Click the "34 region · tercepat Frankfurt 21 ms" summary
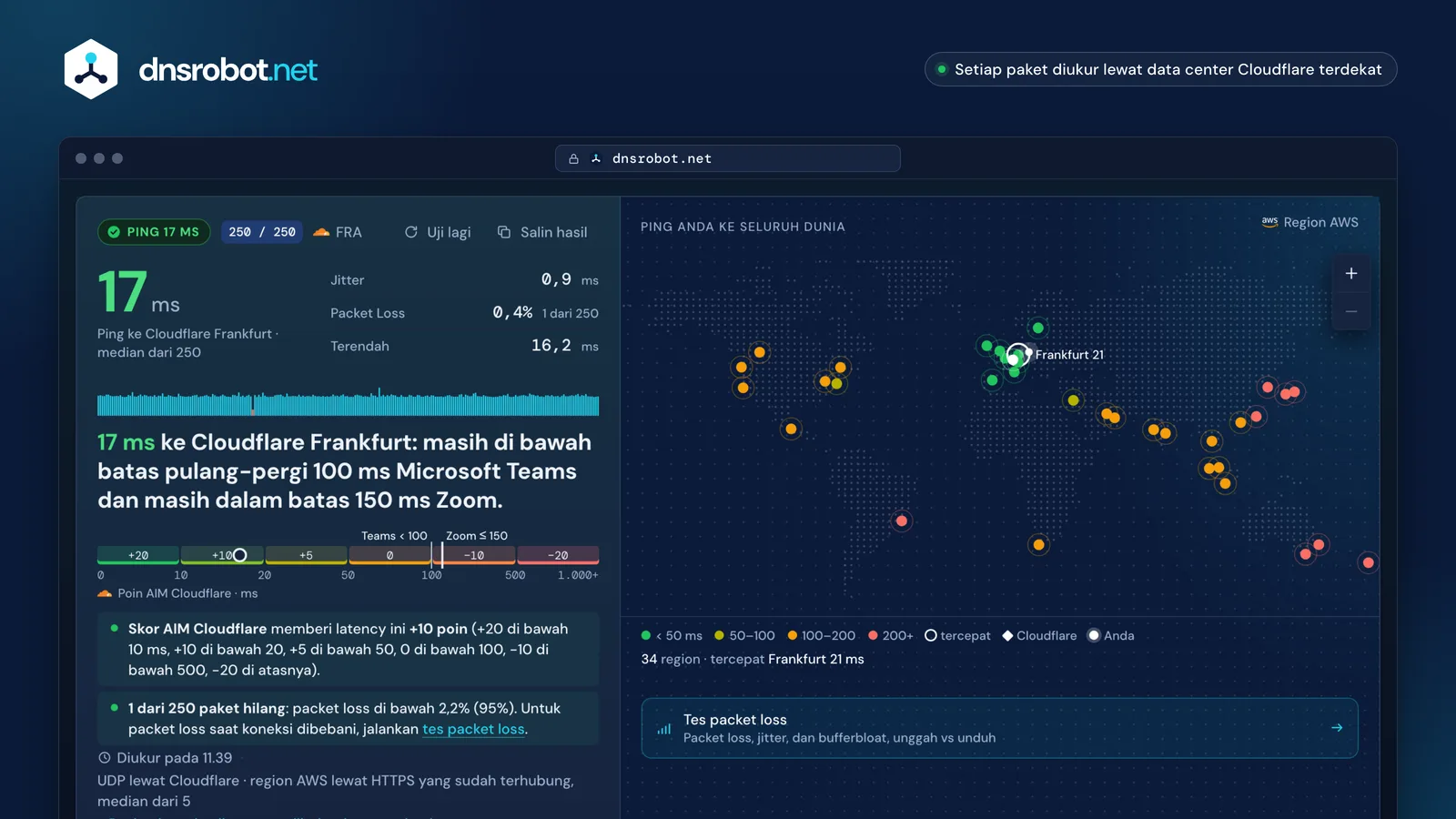This screenshot has width=1456, height=819. pyautogui.click(x=753, y=659)
